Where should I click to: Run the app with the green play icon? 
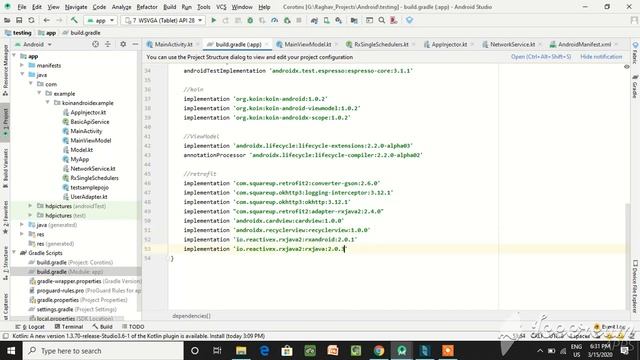tap(213, 20)
